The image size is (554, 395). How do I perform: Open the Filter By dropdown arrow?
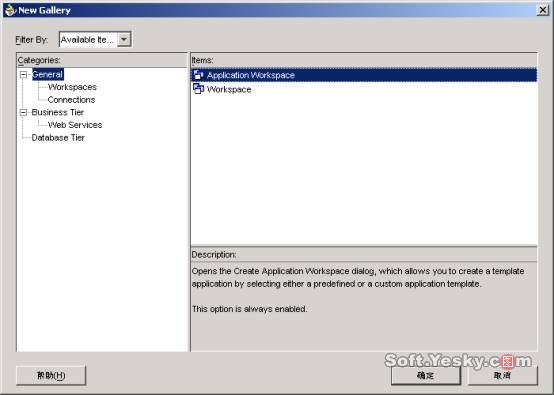tap(124, 39)
